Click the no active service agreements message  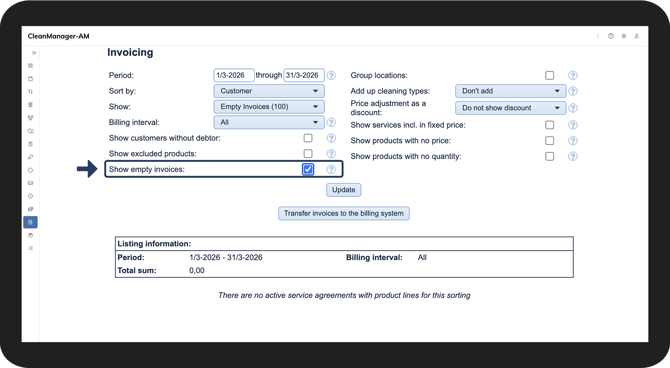pyautogui.click(x=344, y=295)
